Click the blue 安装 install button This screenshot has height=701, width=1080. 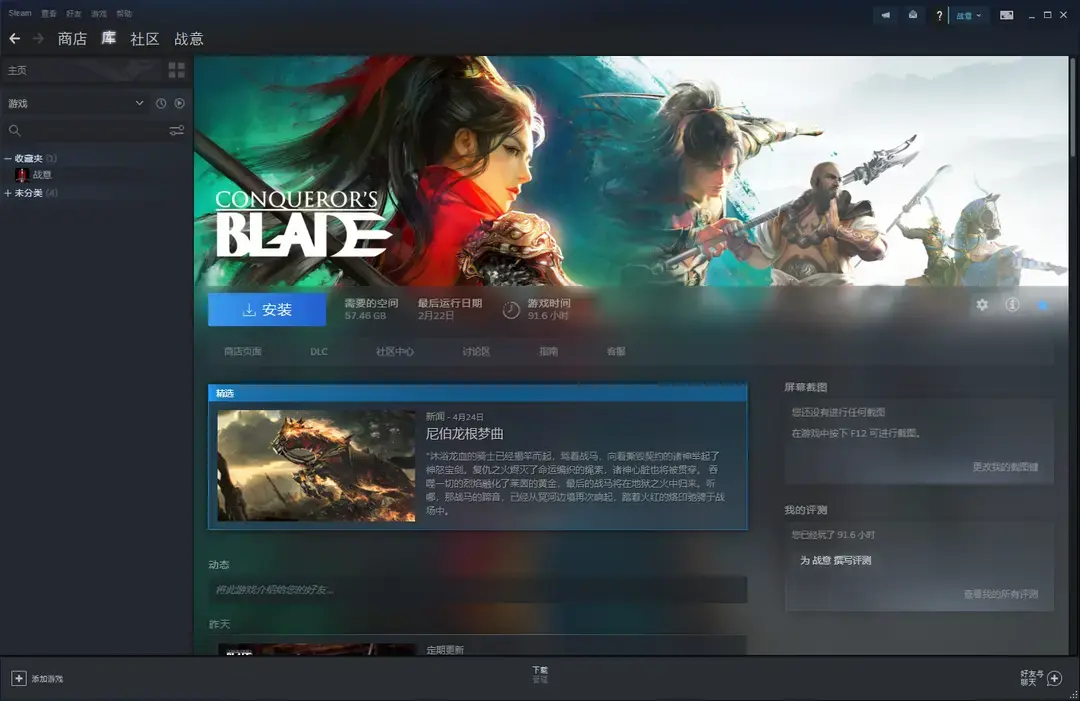coord(267,310)
